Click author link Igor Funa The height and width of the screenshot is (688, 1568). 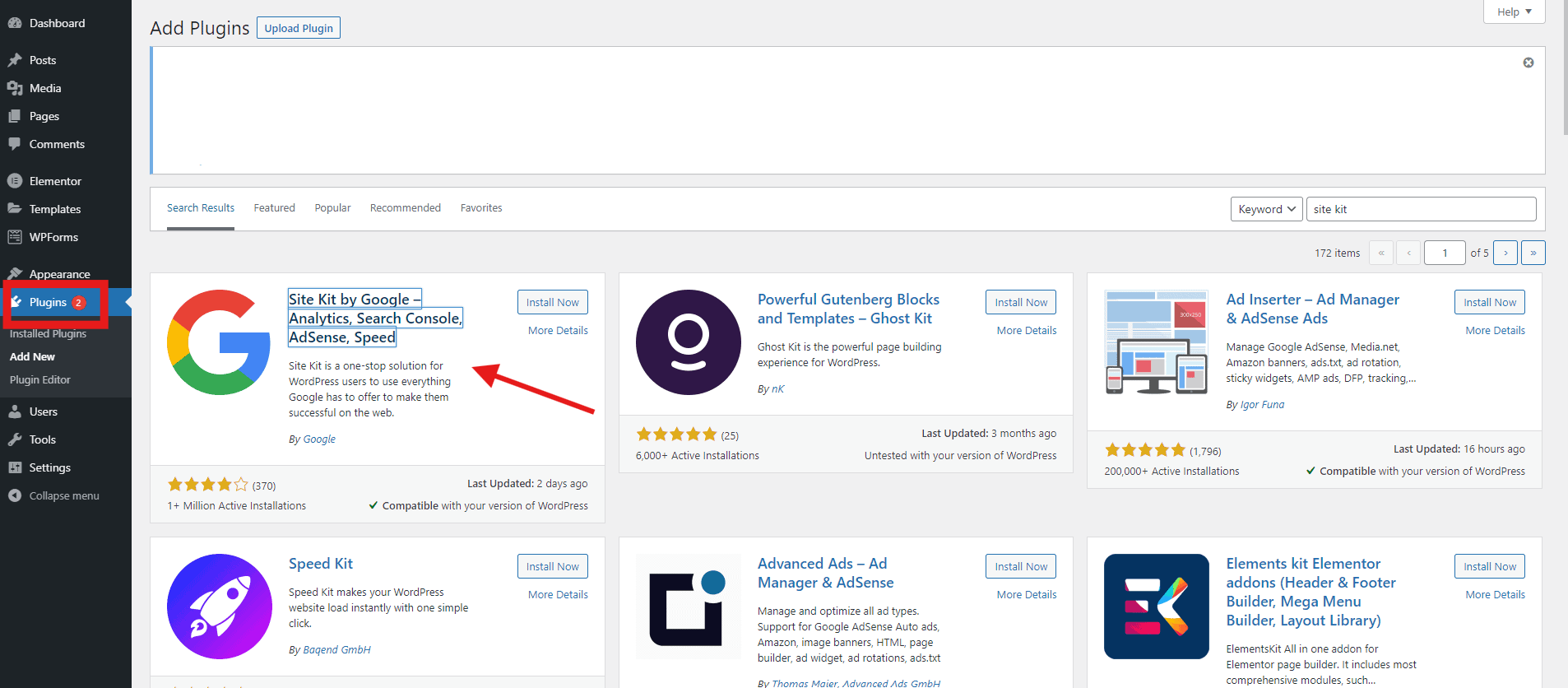1262,404
